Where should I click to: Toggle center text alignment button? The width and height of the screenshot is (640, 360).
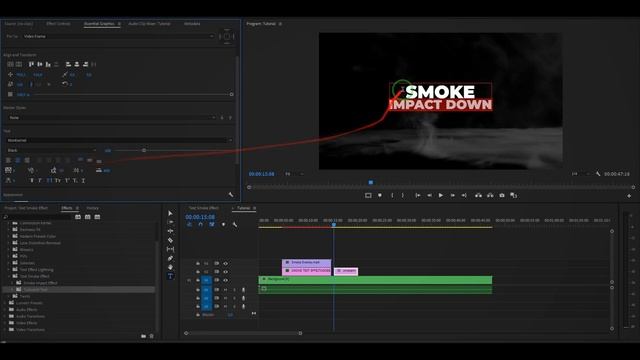pyautogui.click(x=18, y=160)
